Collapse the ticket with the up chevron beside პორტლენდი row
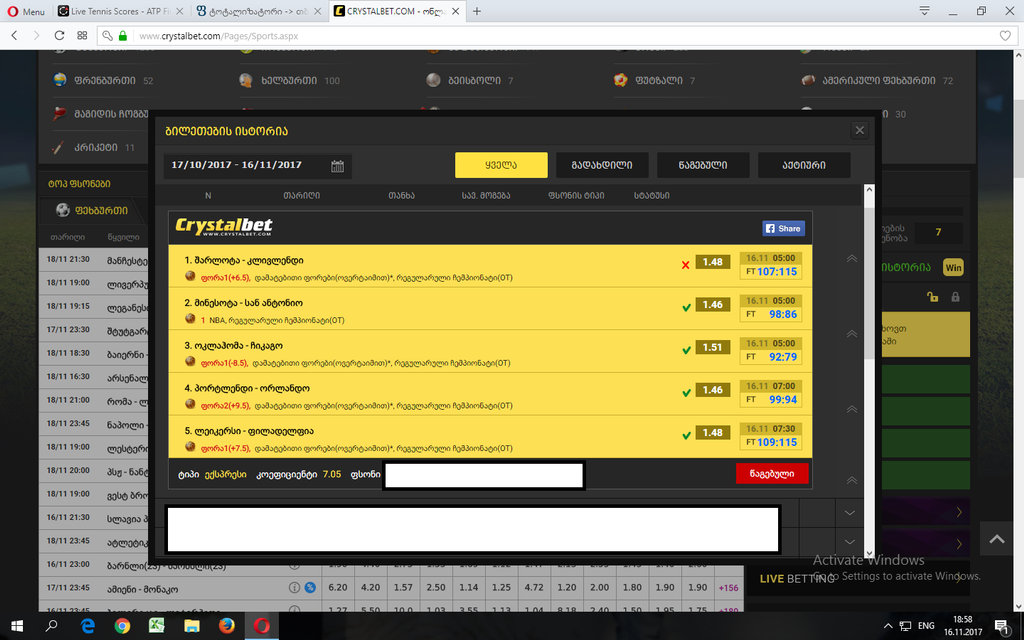 pos(852,409)
